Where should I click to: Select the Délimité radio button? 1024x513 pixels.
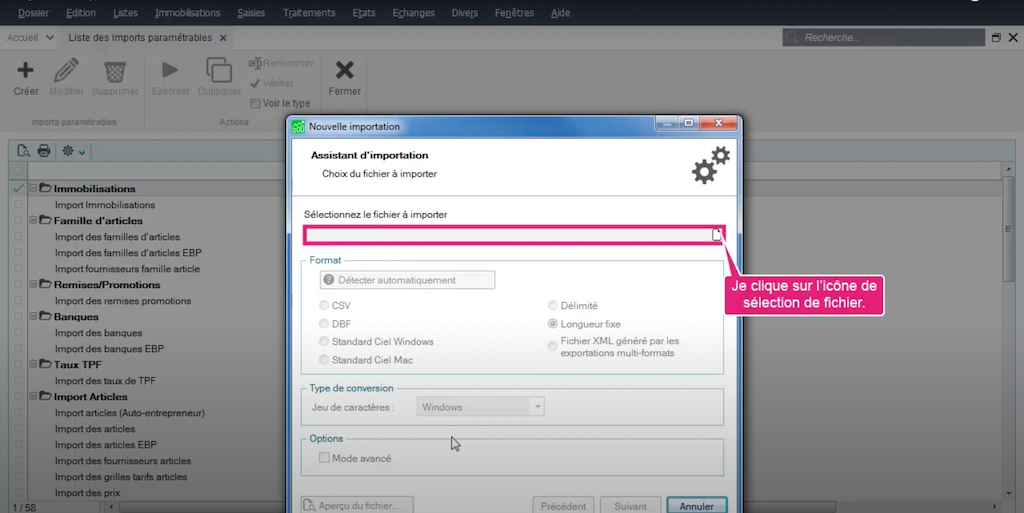552,305
